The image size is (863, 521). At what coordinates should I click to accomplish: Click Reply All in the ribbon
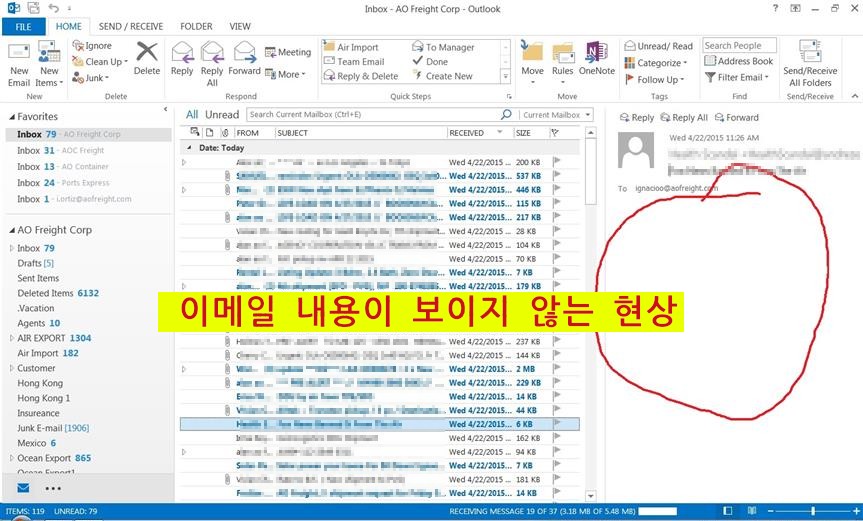click(x=212, y=64)
